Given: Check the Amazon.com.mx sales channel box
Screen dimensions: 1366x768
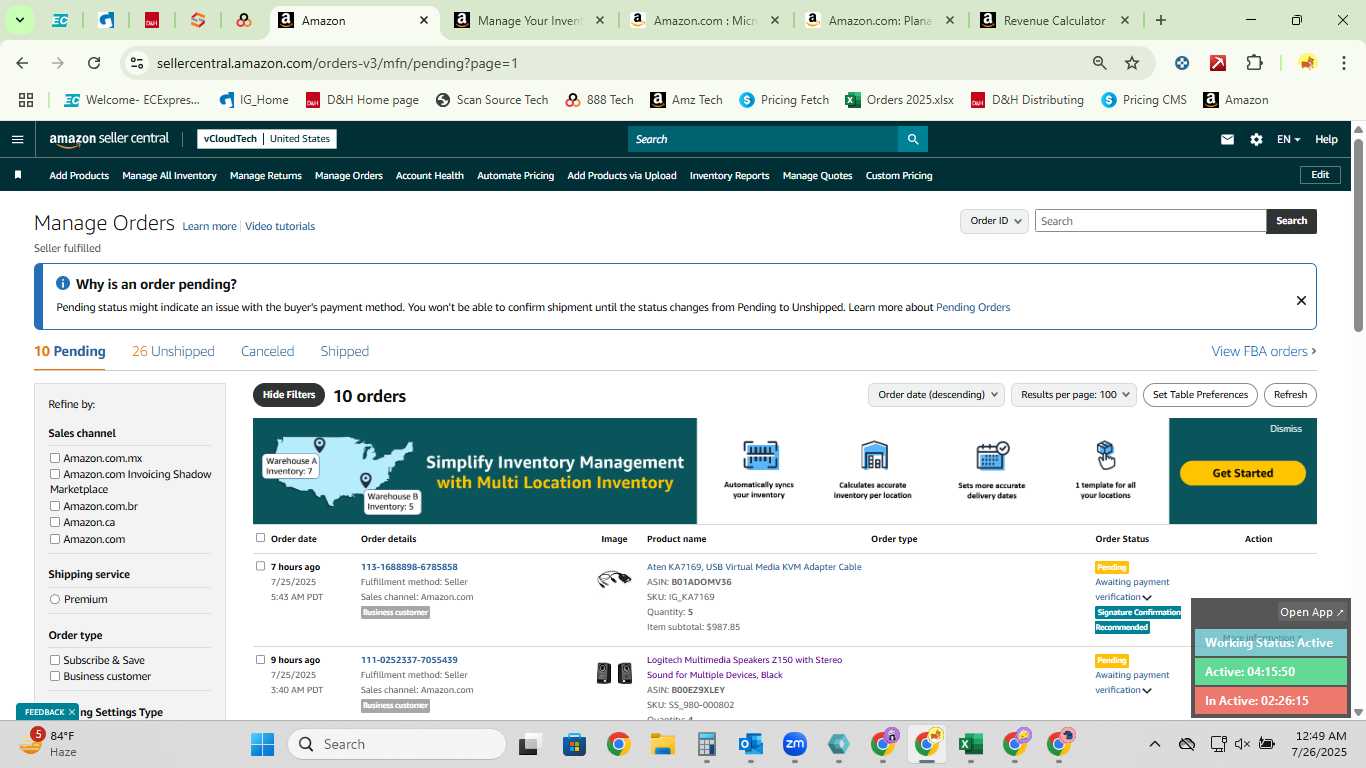Looking at the screenshot, I should [56, 458].
